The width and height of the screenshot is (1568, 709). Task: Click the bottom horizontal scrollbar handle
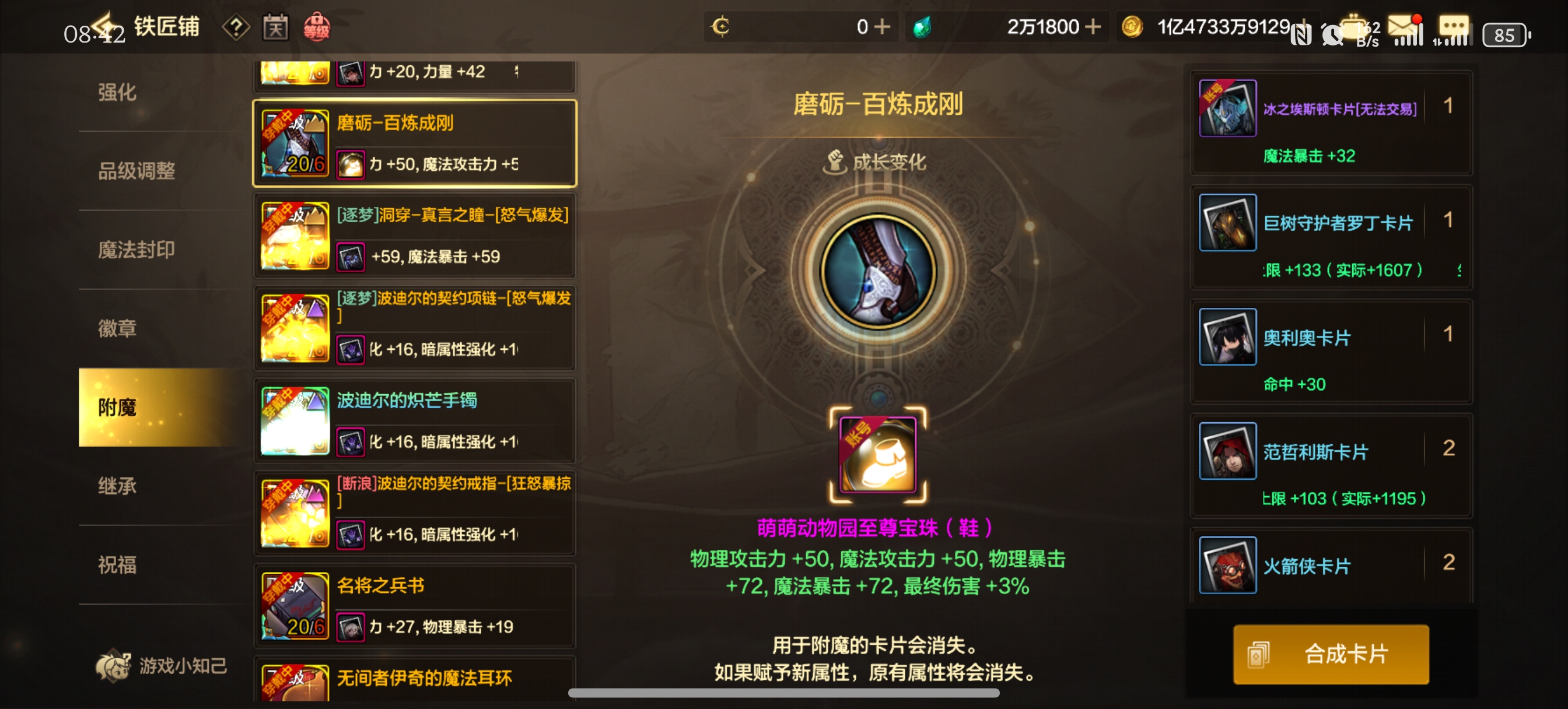(x=783, y=693)
